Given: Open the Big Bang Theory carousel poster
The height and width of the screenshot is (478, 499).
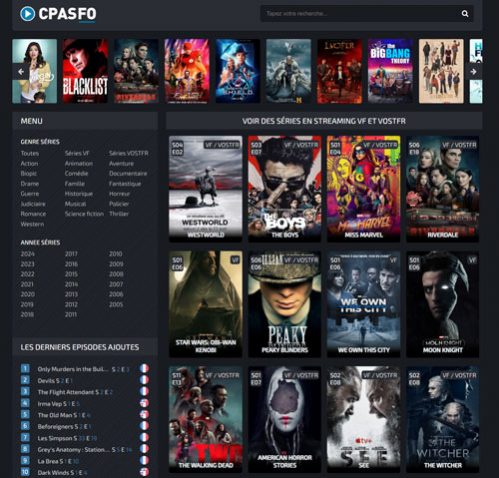Looking at the screenshot, I should tap(390, 71).
